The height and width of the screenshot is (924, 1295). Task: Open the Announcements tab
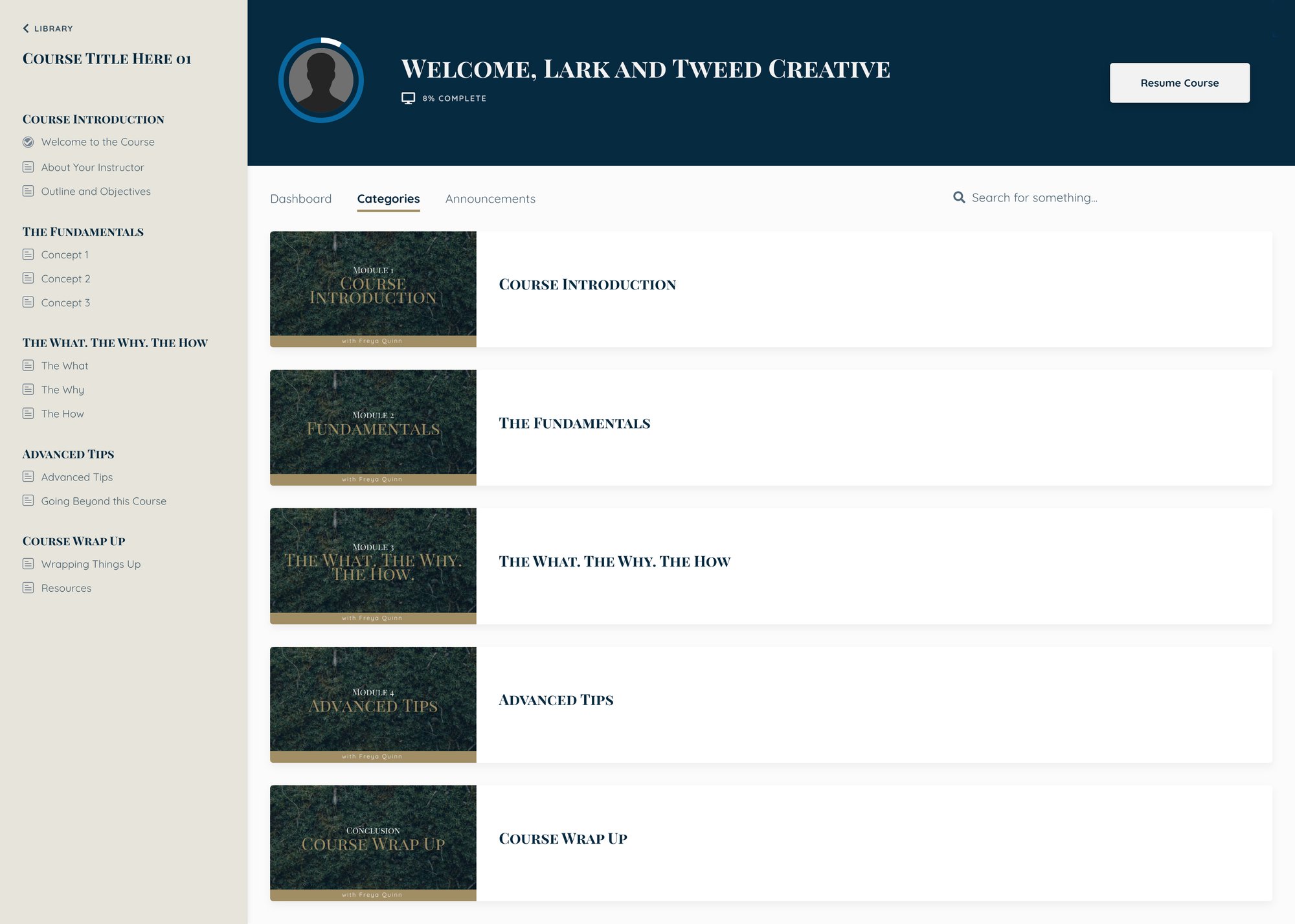(490, 199)
